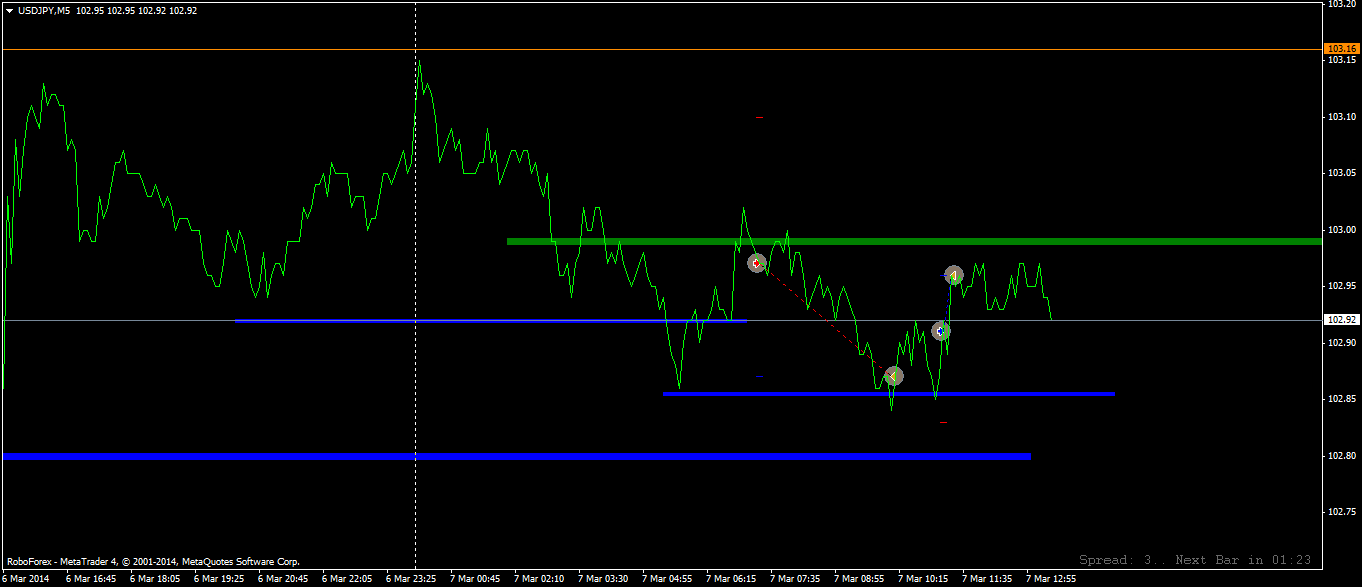Click the 102.80 price scale label

(1340, 456)
